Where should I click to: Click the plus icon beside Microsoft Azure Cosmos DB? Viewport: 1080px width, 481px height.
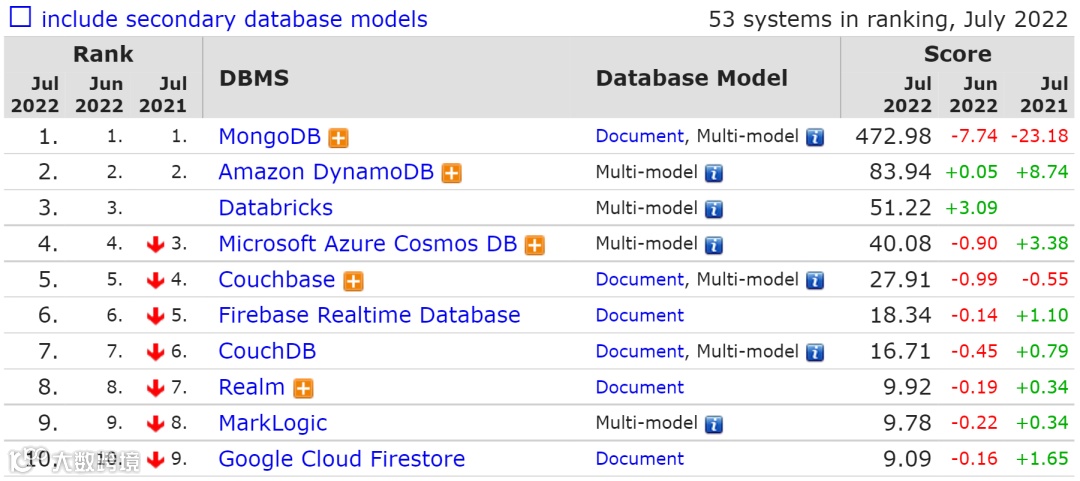(x=535, y=246)
